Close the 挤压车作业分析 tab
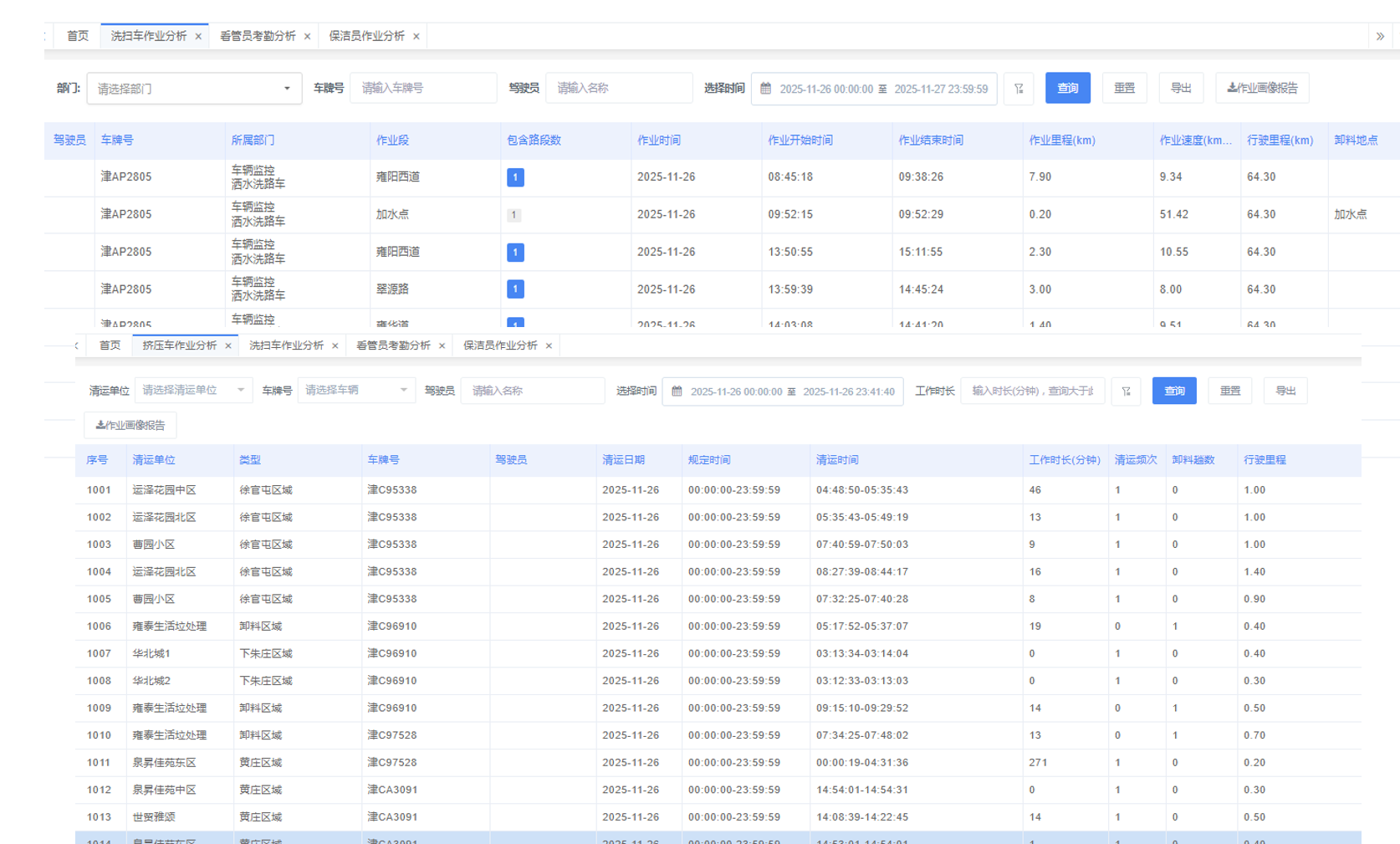The image size is (1400, 844). (x=227, y=345)
